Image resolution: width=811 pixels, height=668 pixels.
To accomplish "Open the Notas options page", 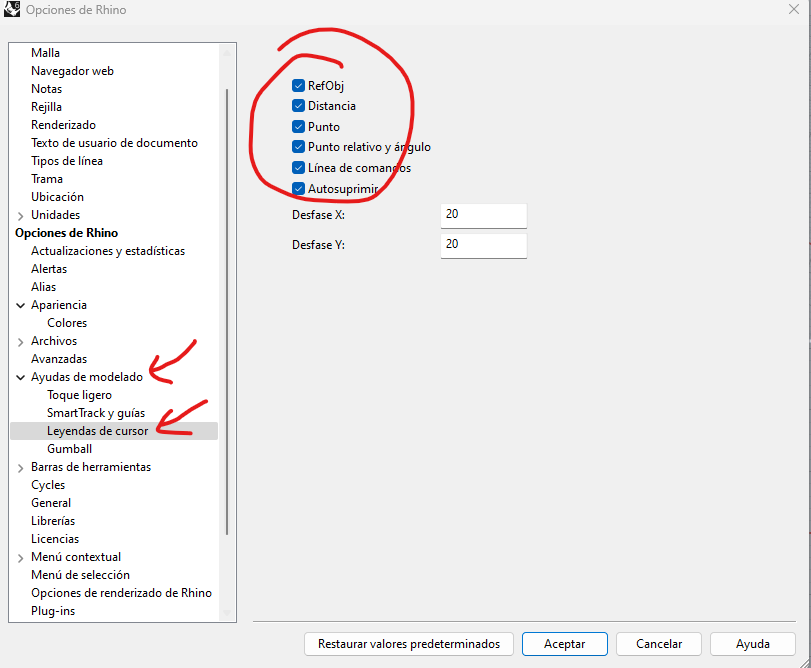I will tap(47, 89).
